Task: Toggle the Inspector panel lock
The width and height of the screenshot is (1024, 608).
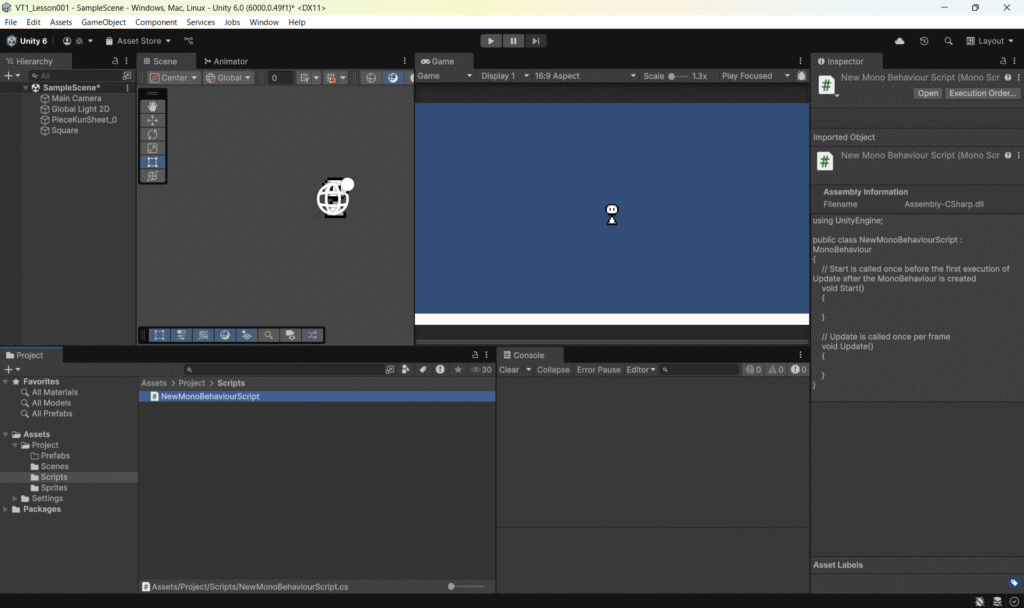Action: 1003,61
